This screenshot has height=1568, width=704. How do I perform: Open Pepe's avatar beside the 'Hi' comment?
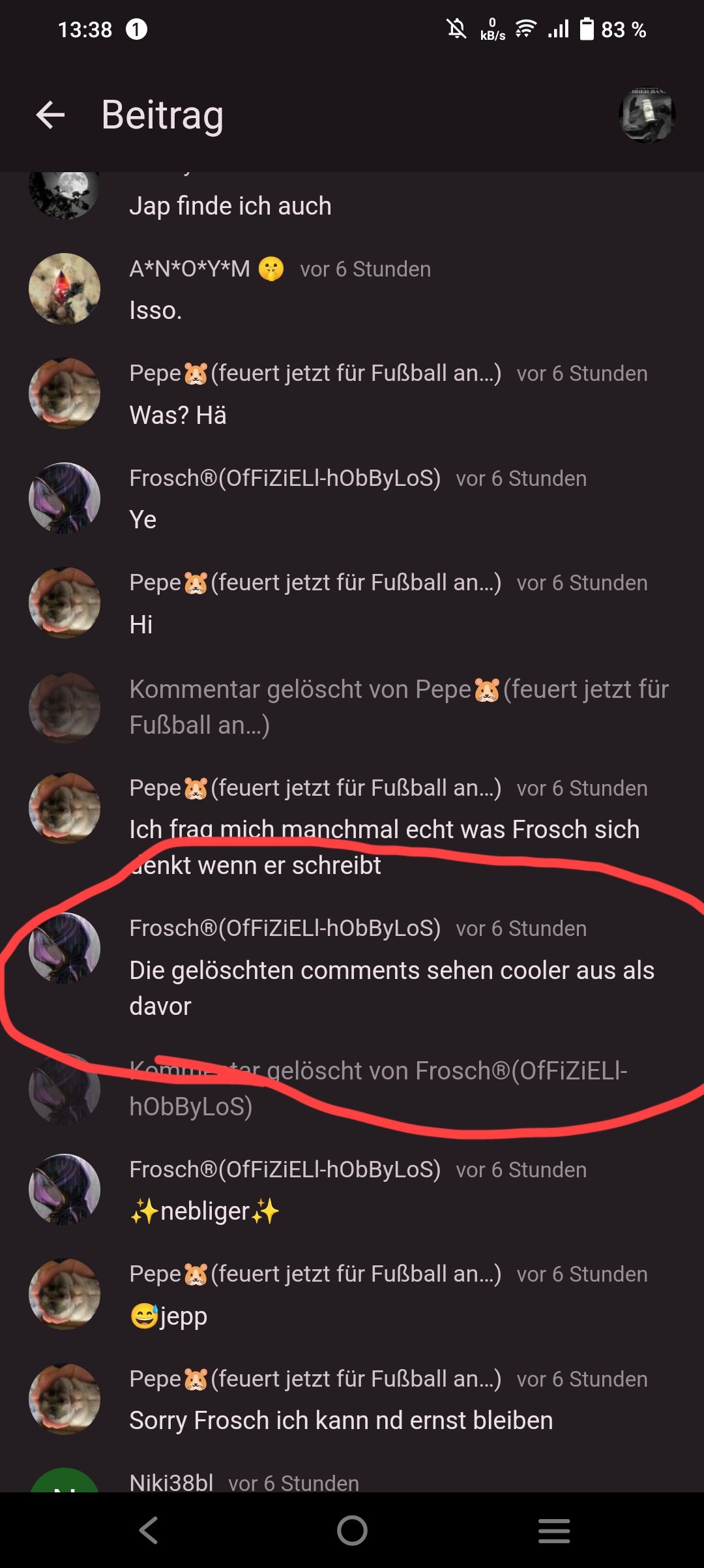(x=65, y=603)
